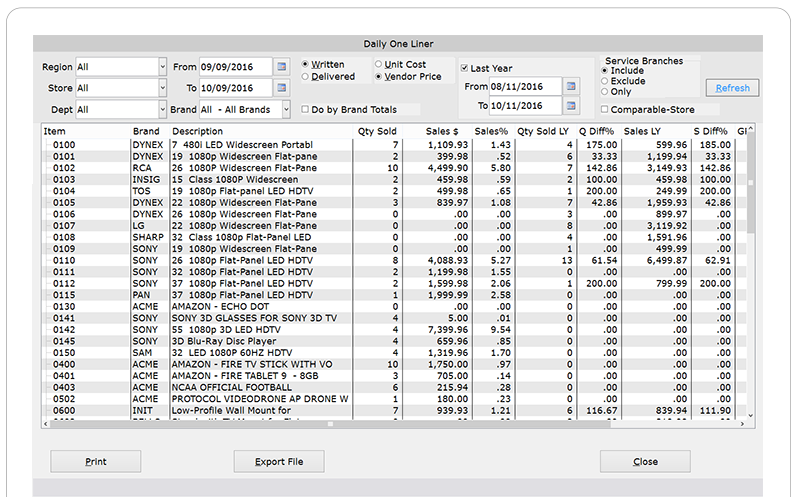Open calendar picker for To 10/09/2016
The image size is (800, 497).
282,88
